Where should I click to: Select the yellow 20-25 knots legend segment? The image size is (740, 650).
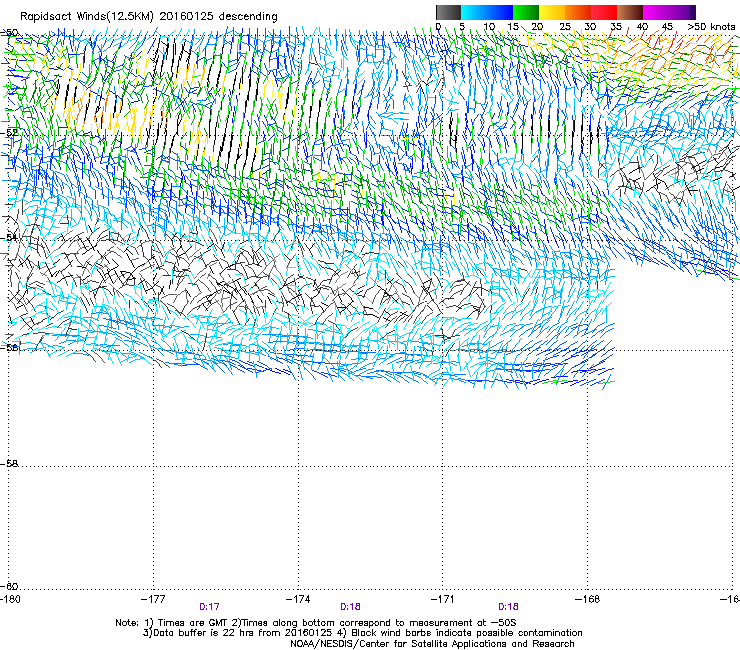552,12
